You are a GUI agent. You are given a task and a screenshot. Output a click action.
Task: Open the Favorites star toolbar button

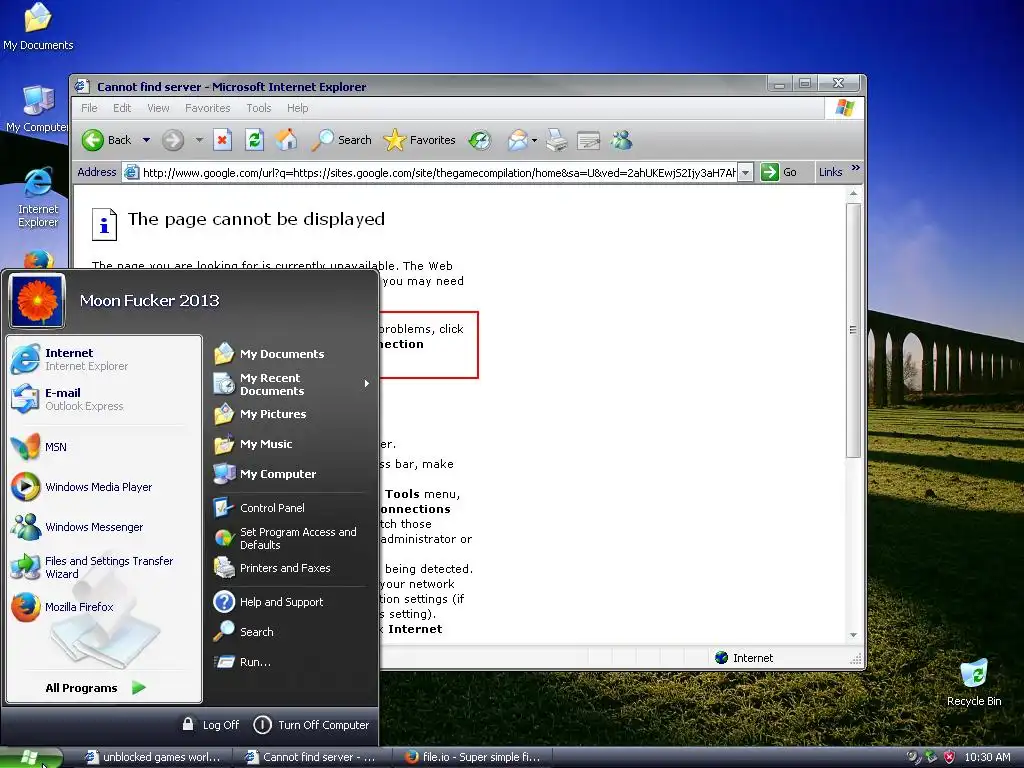(419, 140)
